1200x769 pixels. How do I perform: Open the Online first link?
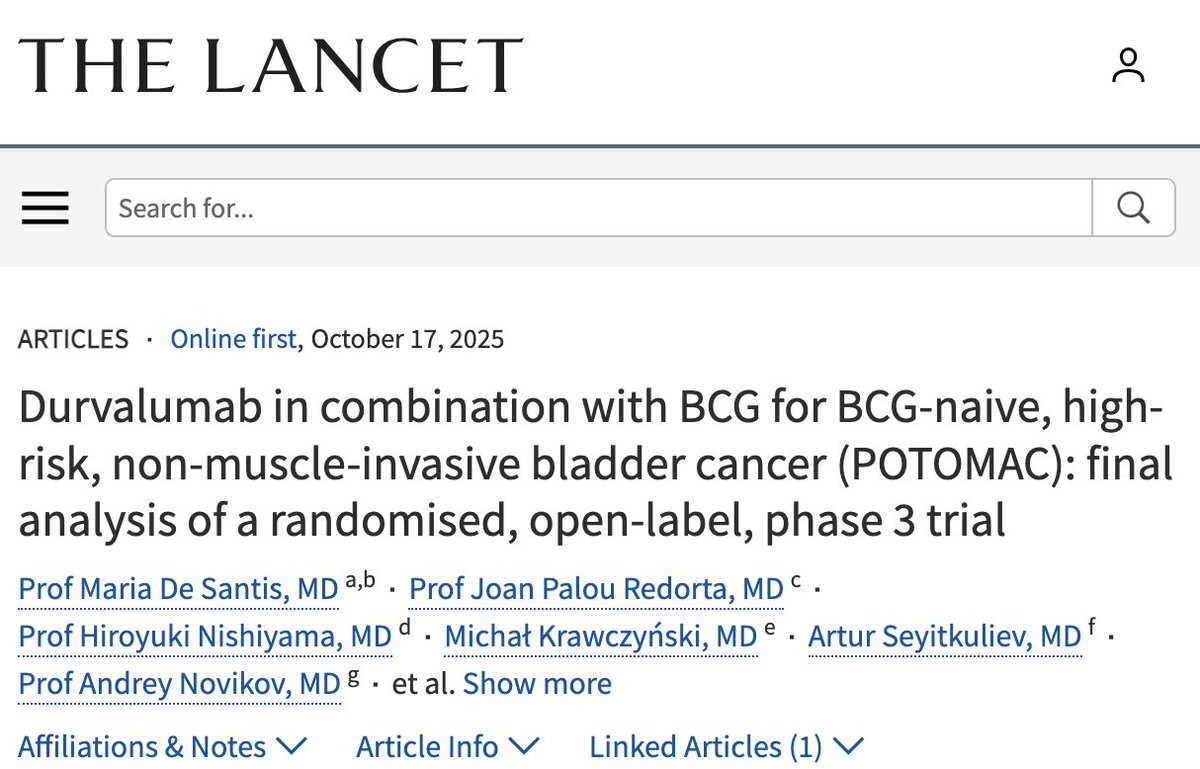pyautogui.click(x=233, y=339)
